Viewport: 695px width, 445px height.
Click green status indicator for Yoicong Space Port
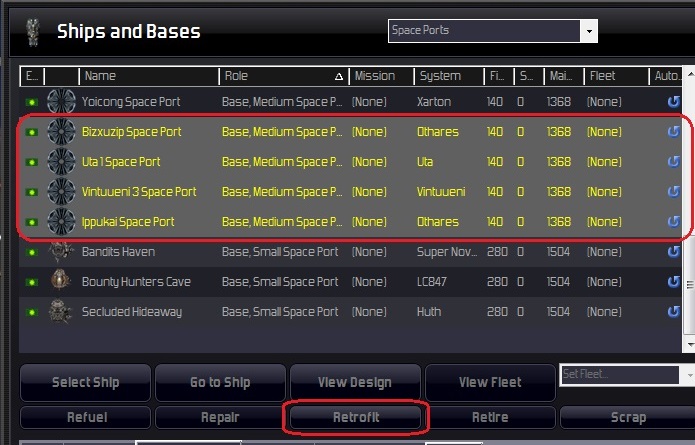coord(32,102)
